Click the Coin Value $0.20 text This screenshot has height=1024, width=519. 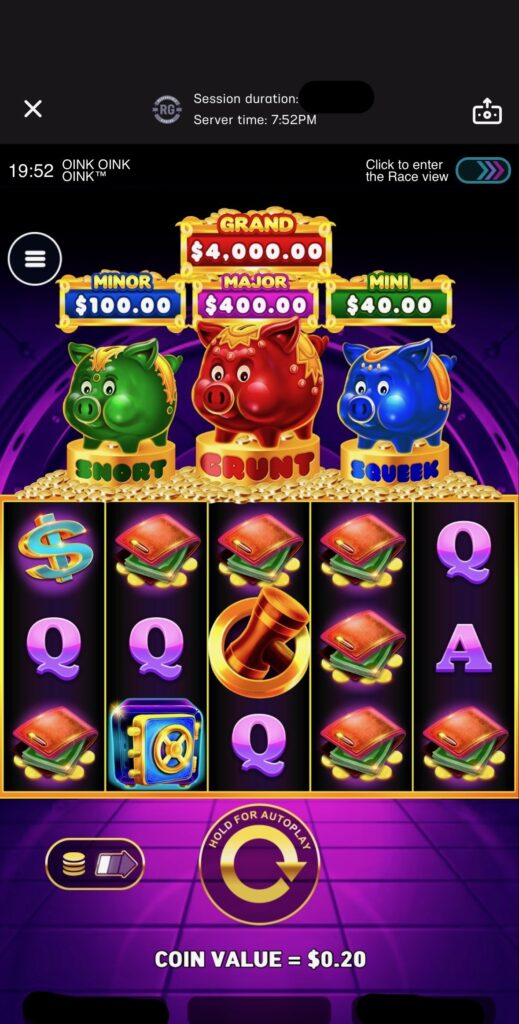[x=260, y=959]
